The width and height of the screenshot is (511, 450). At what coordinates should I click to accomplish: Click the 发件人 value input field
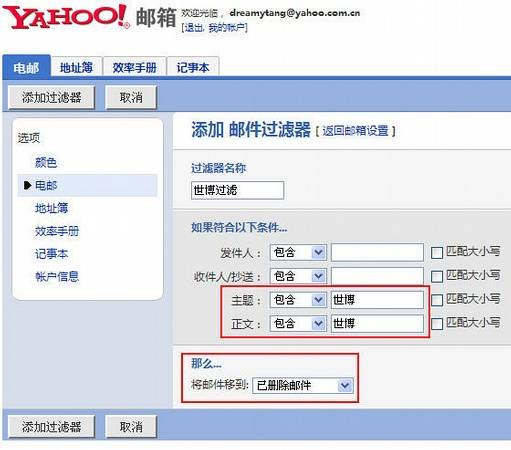click(x=377, y=252)
